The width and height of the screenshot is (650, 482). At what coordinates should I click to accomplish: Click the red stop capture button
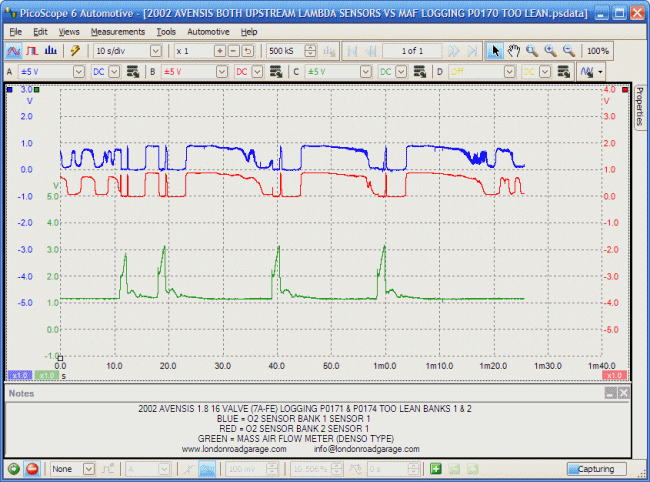click(32, 469)
